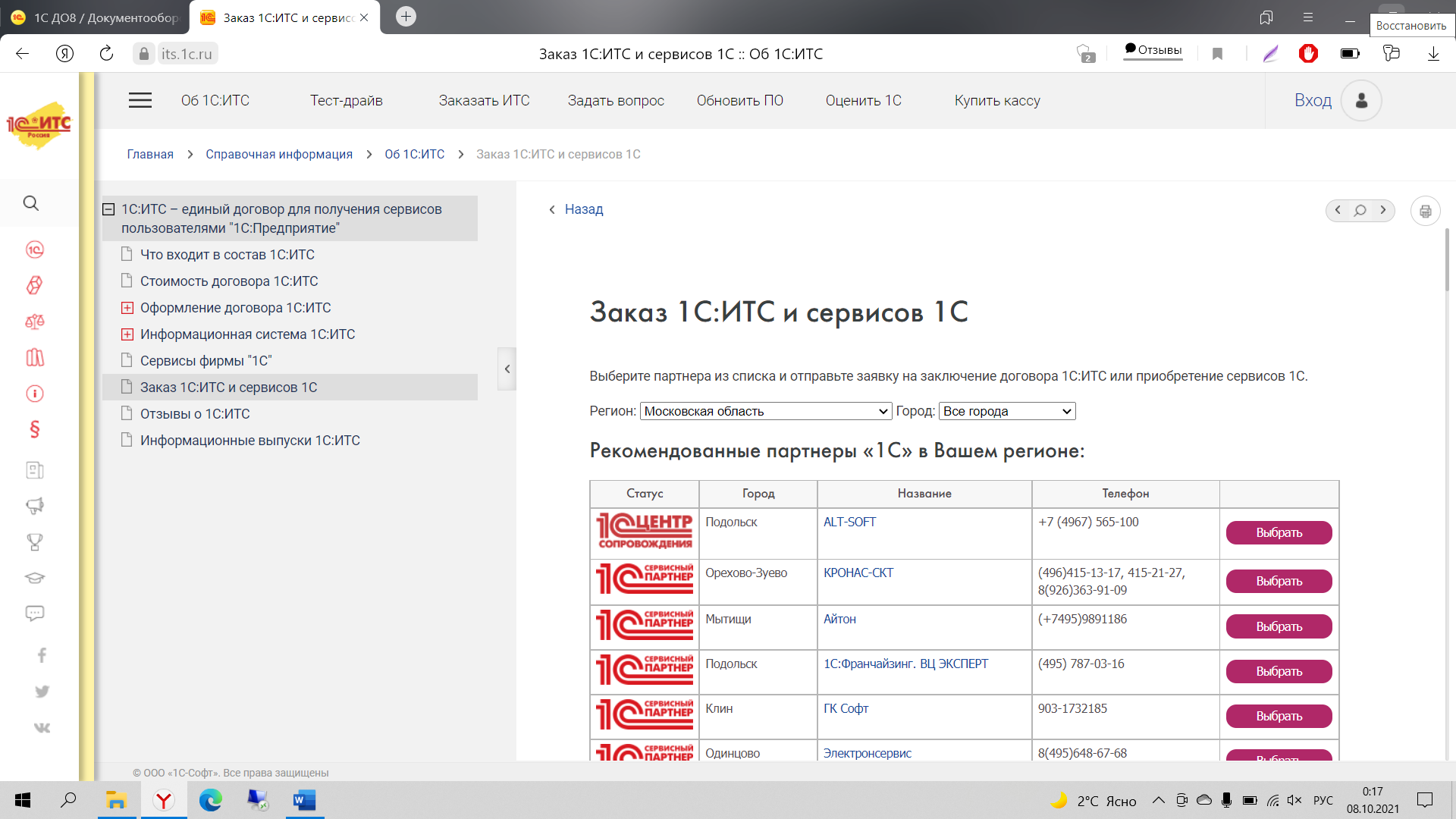
Task: Click the its.1c.ru address field
Action: click(187, 53)
